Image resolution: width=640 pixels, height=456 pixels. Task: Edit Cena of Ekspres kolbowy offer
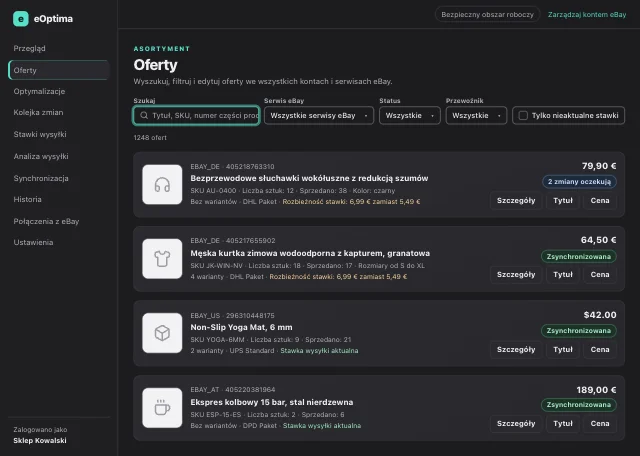[x=600, y=424]
